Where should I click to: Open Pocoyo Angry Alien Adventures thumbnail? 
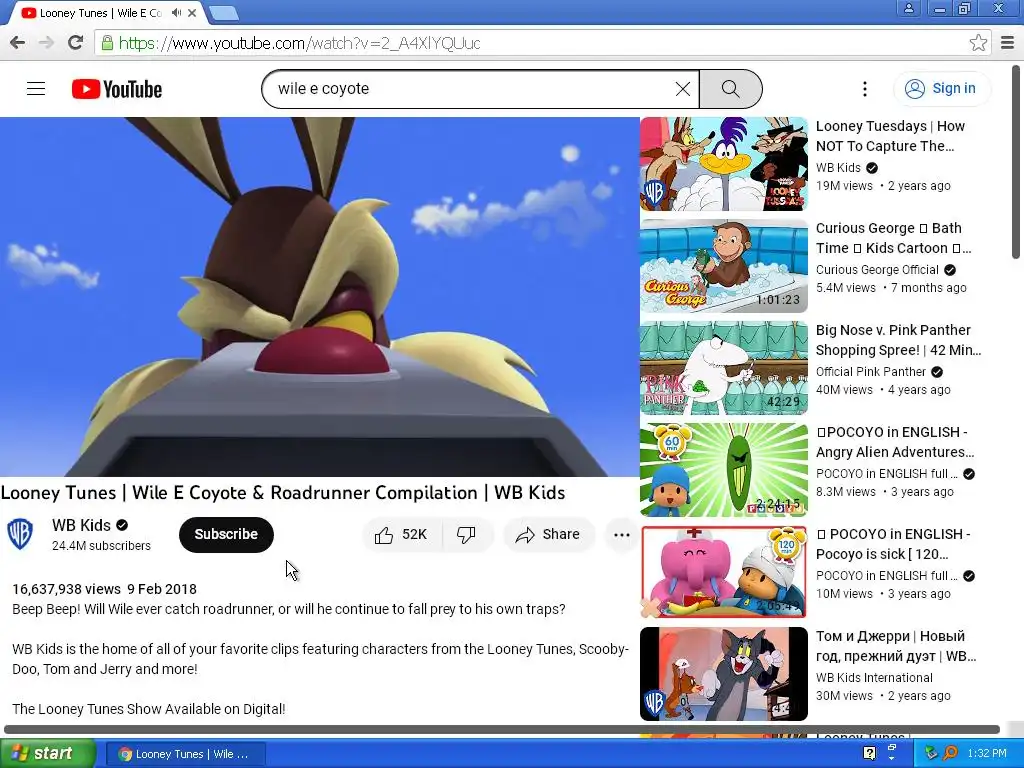coord(724,470)
